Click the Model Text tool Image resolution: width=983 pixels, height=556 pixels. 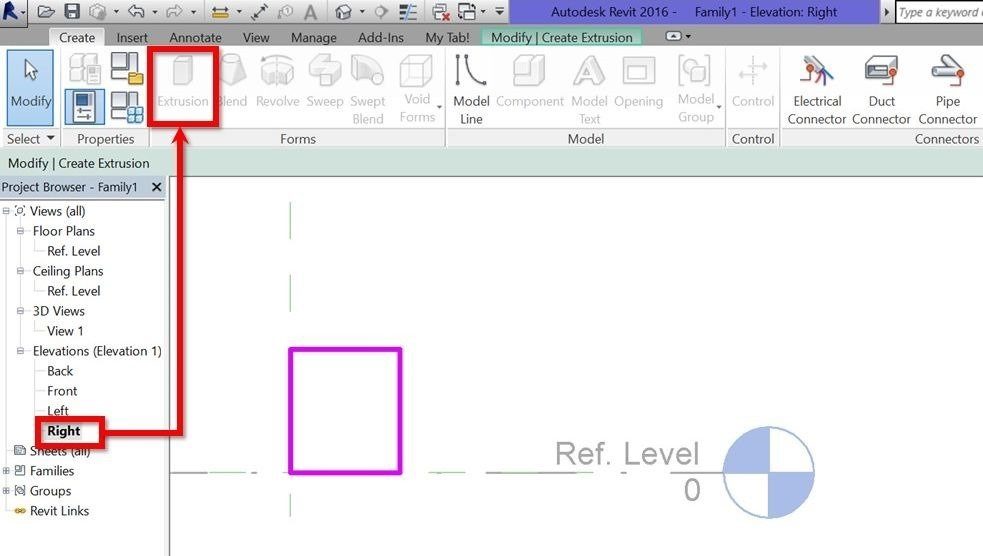(x=589, y=90)
